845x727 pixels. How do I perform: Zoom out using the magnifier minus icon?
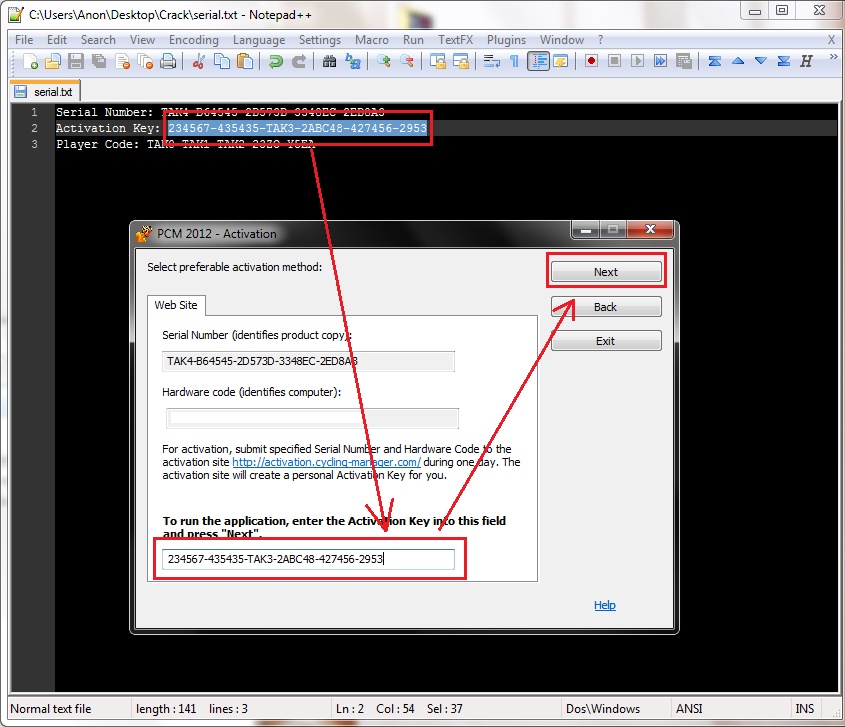tap(407, 61)
